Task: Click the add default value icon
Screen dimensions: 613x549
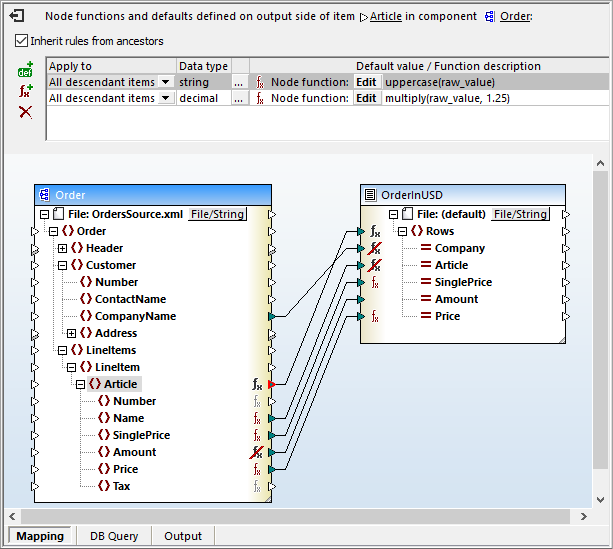Action: 25,71
